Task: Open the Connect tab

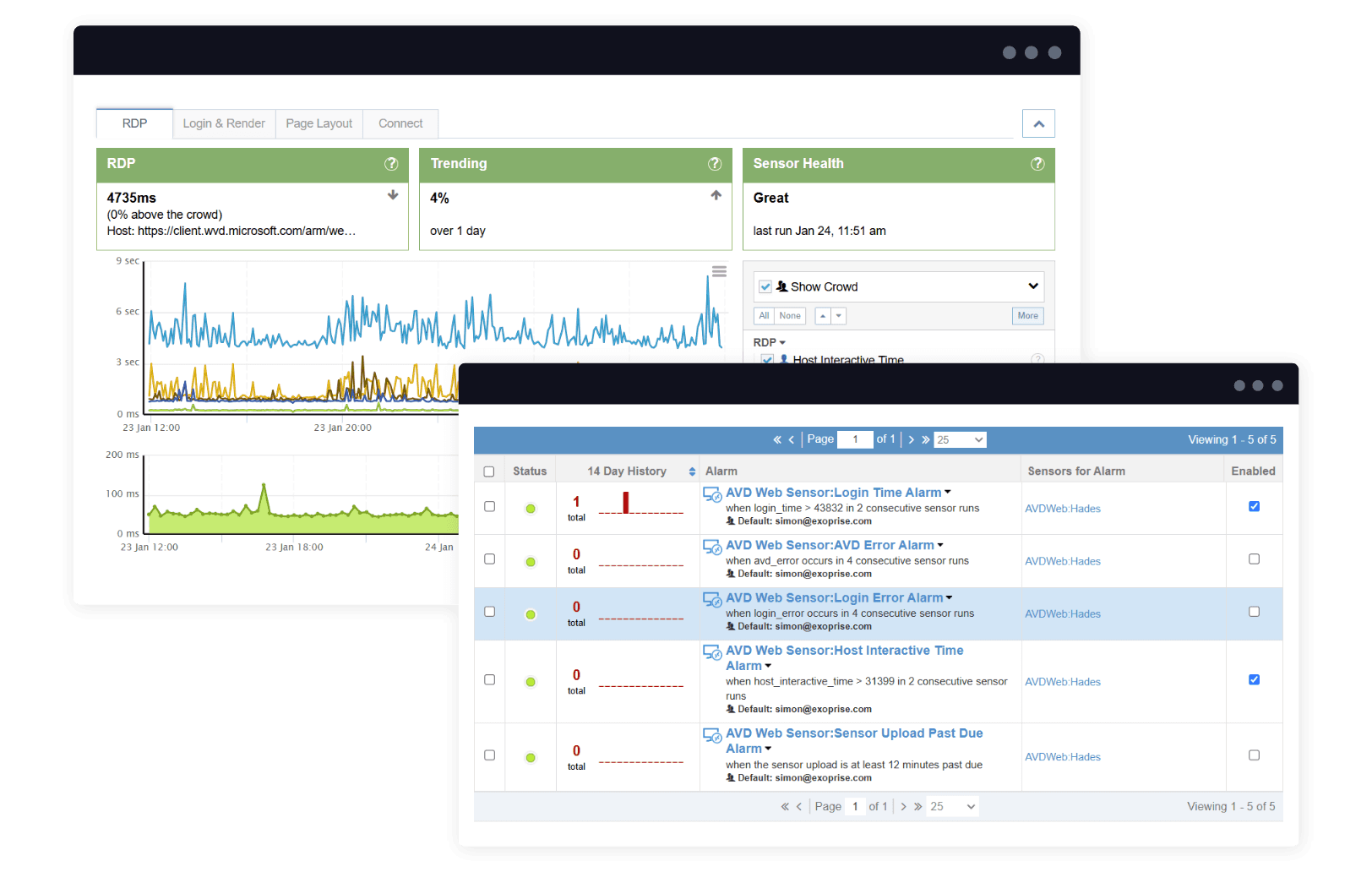Action: point(400,123)
